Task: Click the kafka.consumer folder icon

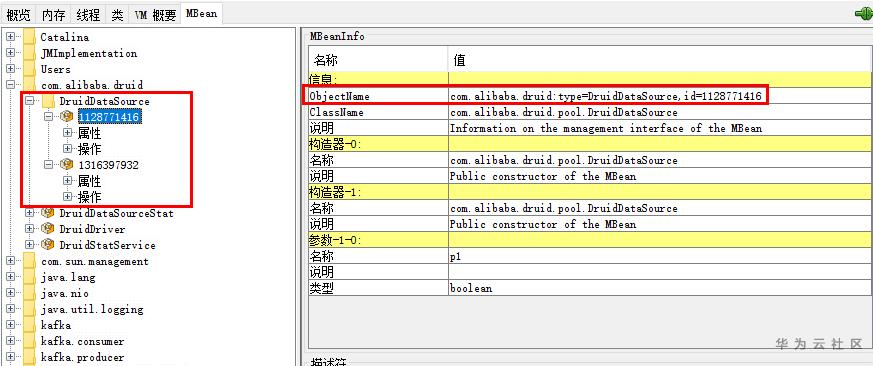Action: point(30,340)
